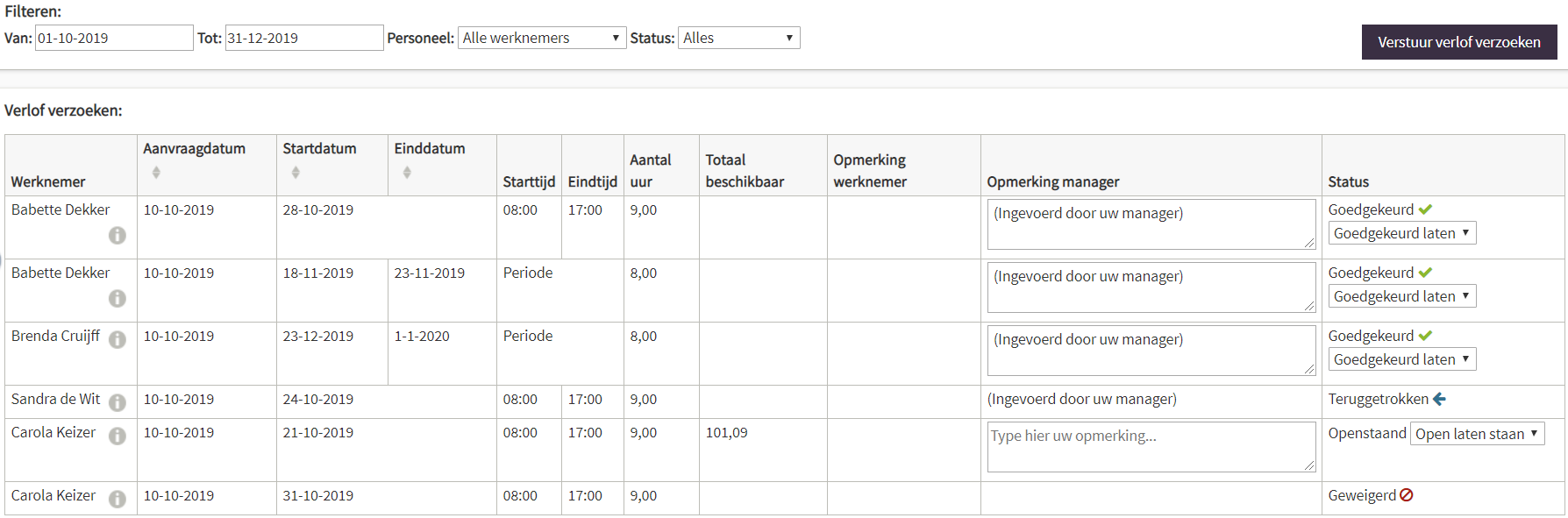Open 'Open laten staan' dropdown for Carola Keizer

coord(1478,434)
